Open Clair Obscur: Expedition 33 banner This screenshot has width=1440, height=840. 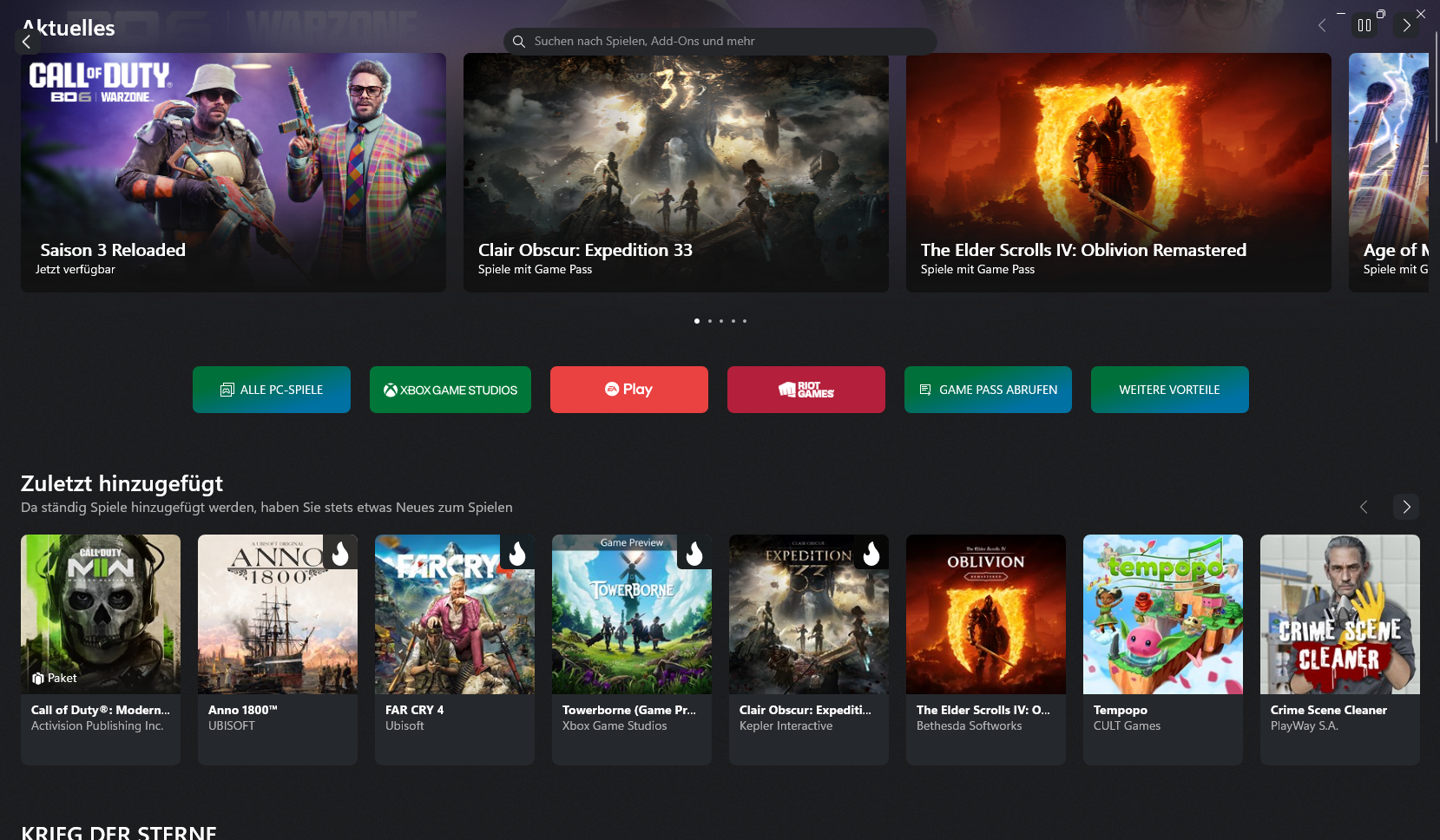676,173
